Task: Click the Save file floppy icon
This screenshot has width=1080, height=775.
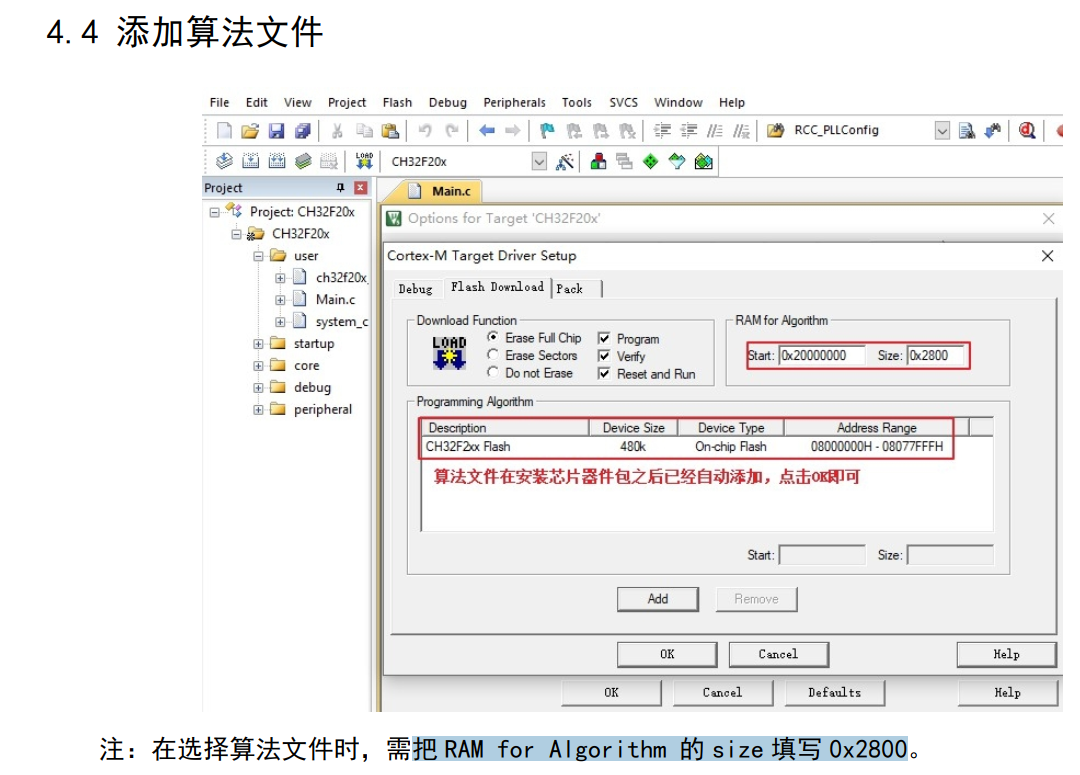Action: (x=276, y=131)
